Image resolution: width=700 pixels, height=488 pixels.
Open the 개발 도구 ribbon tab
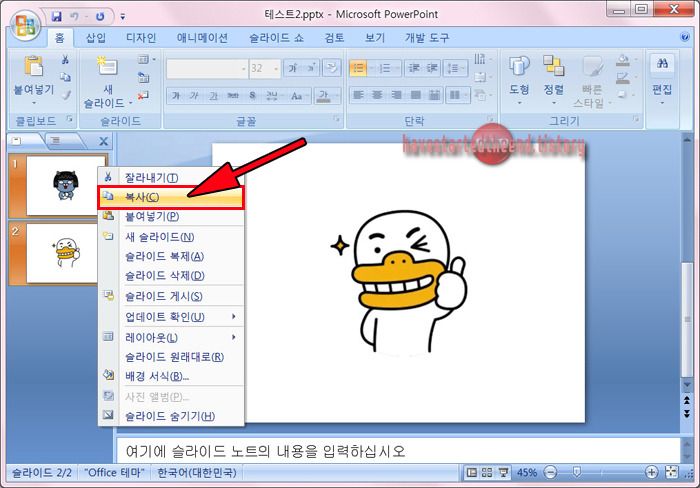point(427,38)
